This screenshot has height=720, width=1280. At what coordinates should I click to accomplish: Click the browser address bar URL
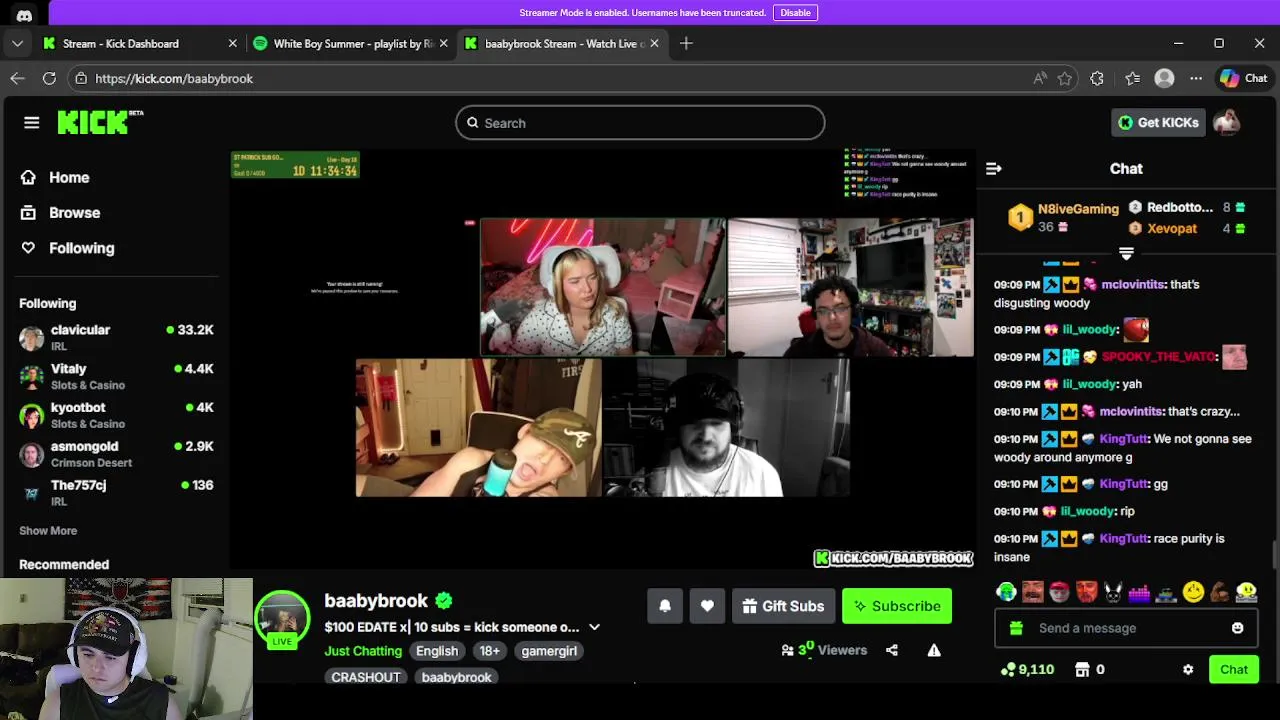point(174,78)
